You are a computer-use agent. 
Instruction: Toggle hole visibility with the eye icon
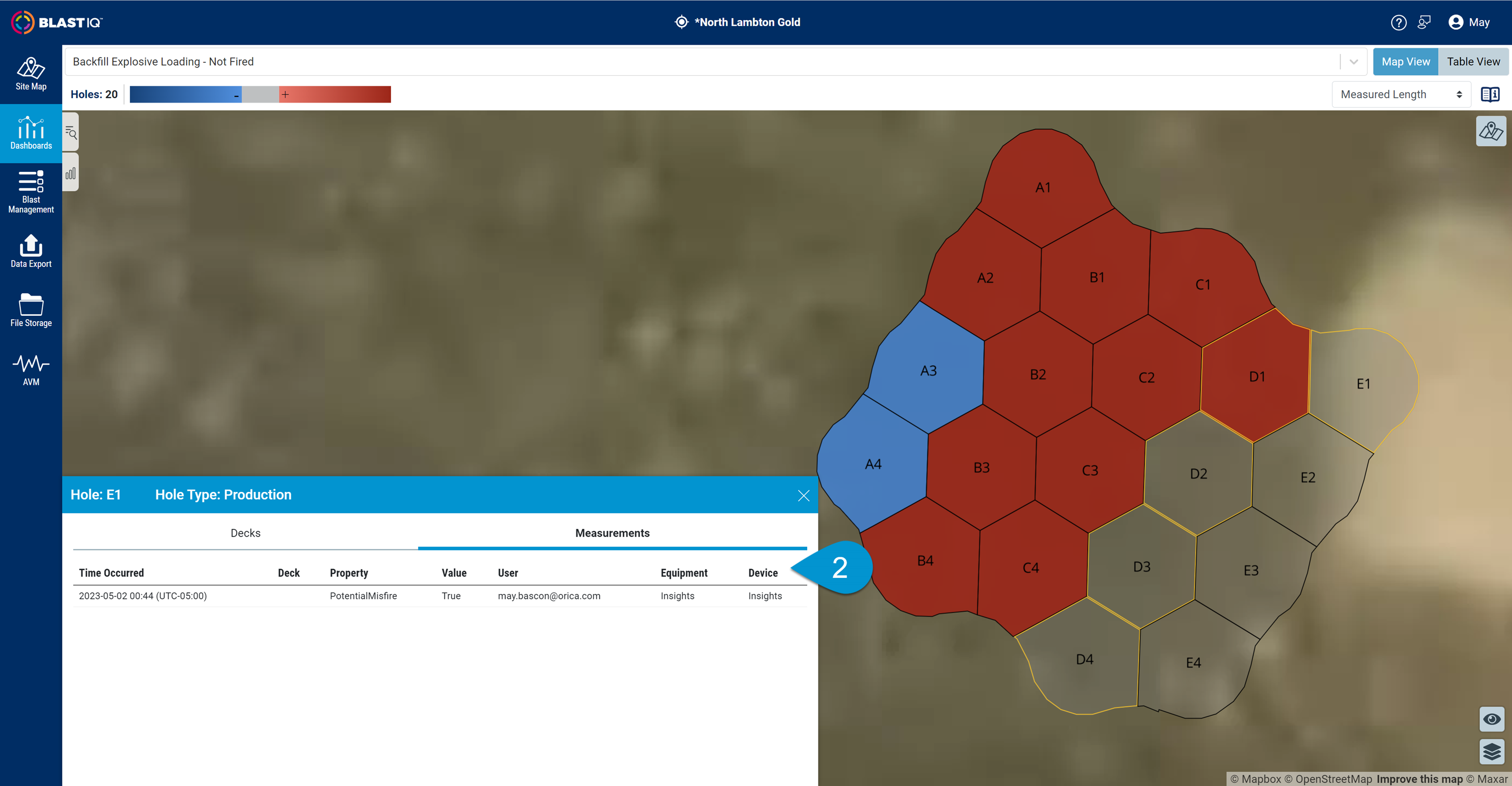coord(1493,719)
